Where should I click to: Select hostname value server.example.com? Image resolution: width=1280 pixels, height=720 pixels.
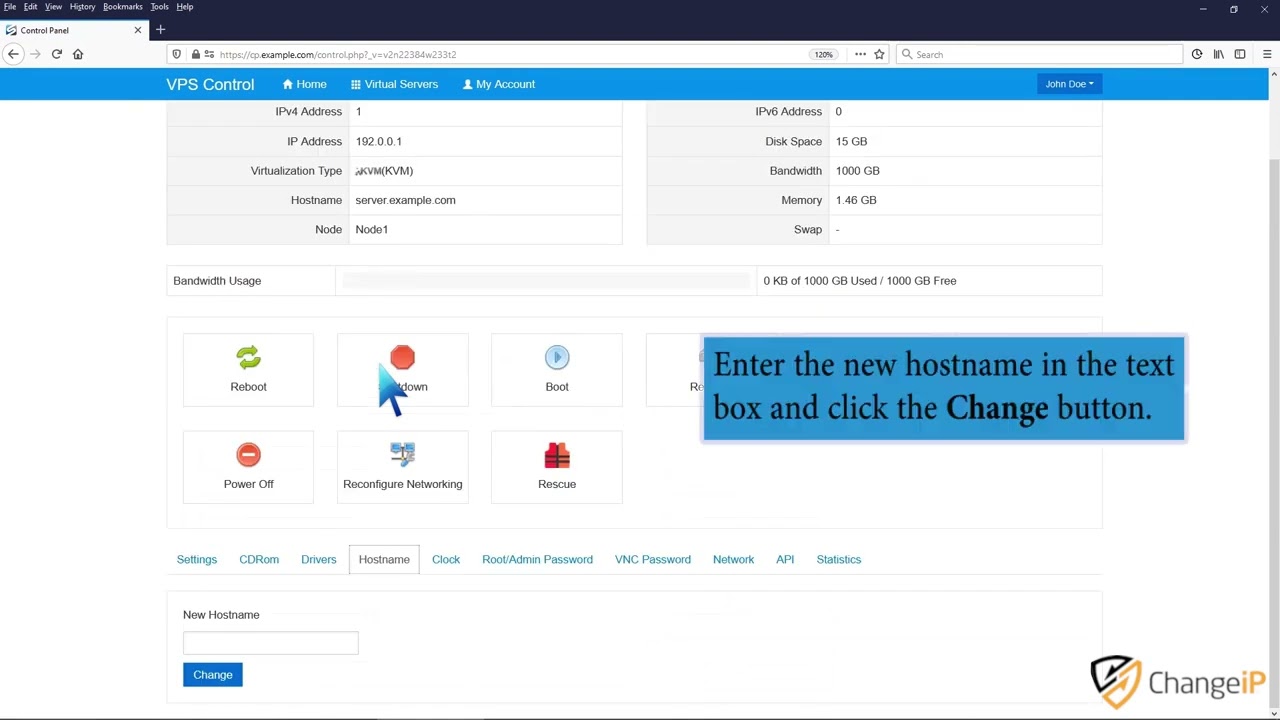click(405, 200)
